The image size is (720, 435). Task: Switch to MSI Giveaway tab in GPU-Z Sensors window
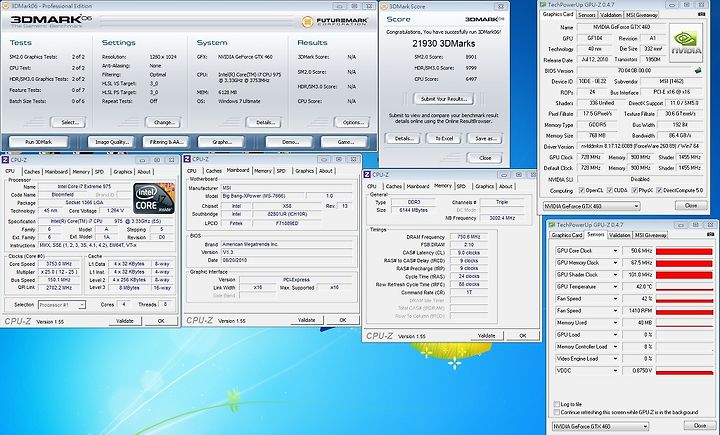pos(650,235)
